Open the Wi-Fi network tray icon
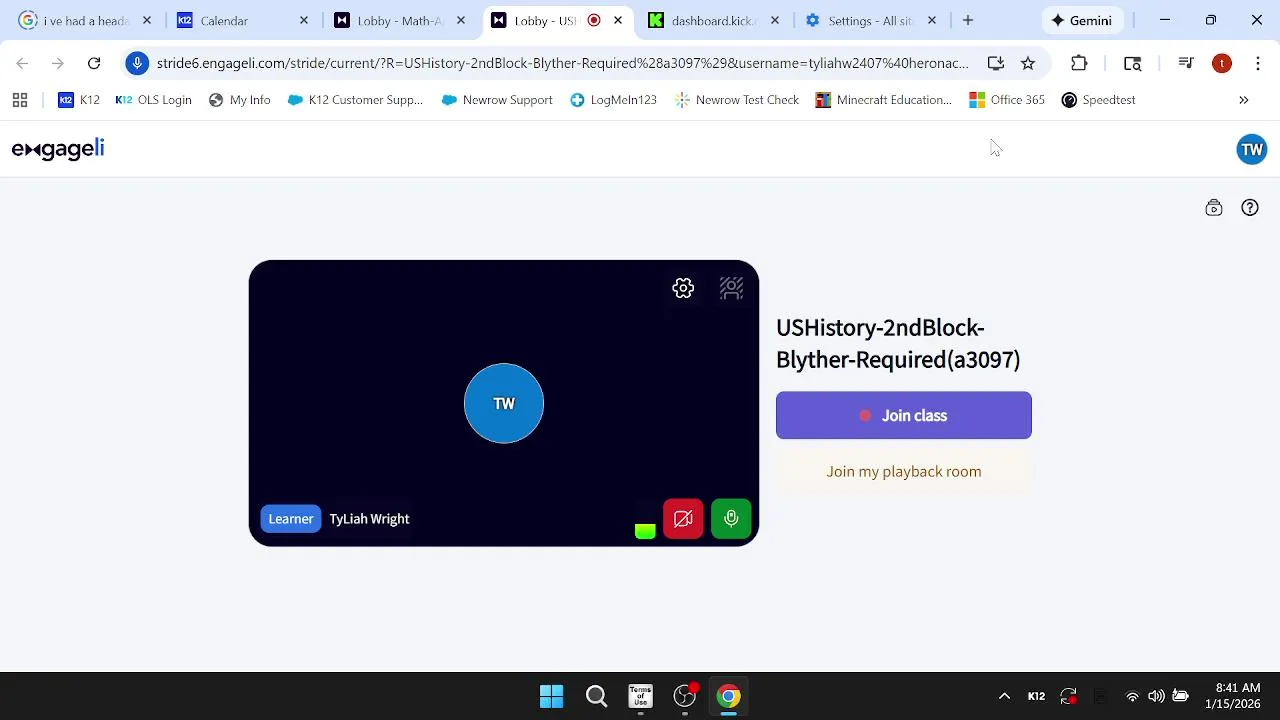Viewport: 1280px width, 720px height. (x=1132, y=696)
